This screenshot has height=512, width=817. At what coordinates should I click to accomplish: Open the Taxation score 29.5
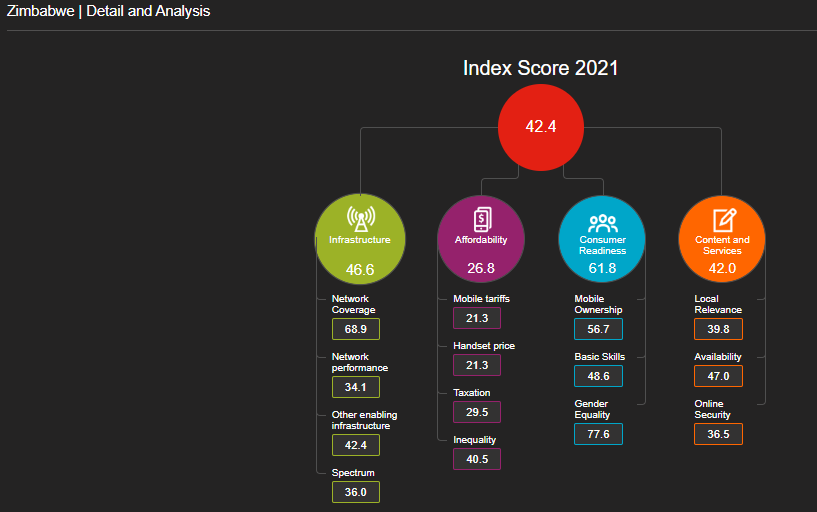(x=477, y=412)
